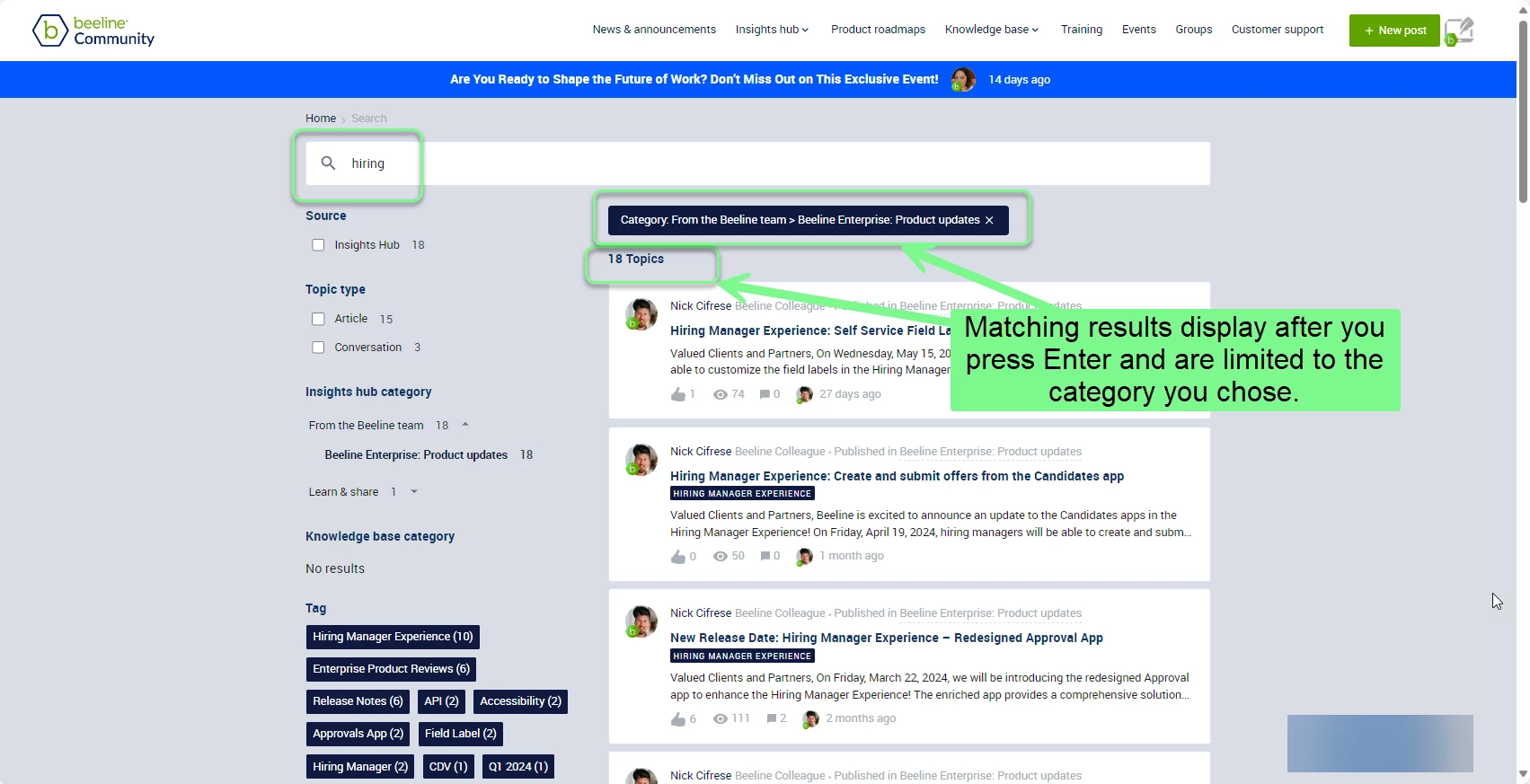Open Hiring Manager Experience: Self Service post
The width and height of the screenshot is (1530, 784).
(x=810, y=330)
